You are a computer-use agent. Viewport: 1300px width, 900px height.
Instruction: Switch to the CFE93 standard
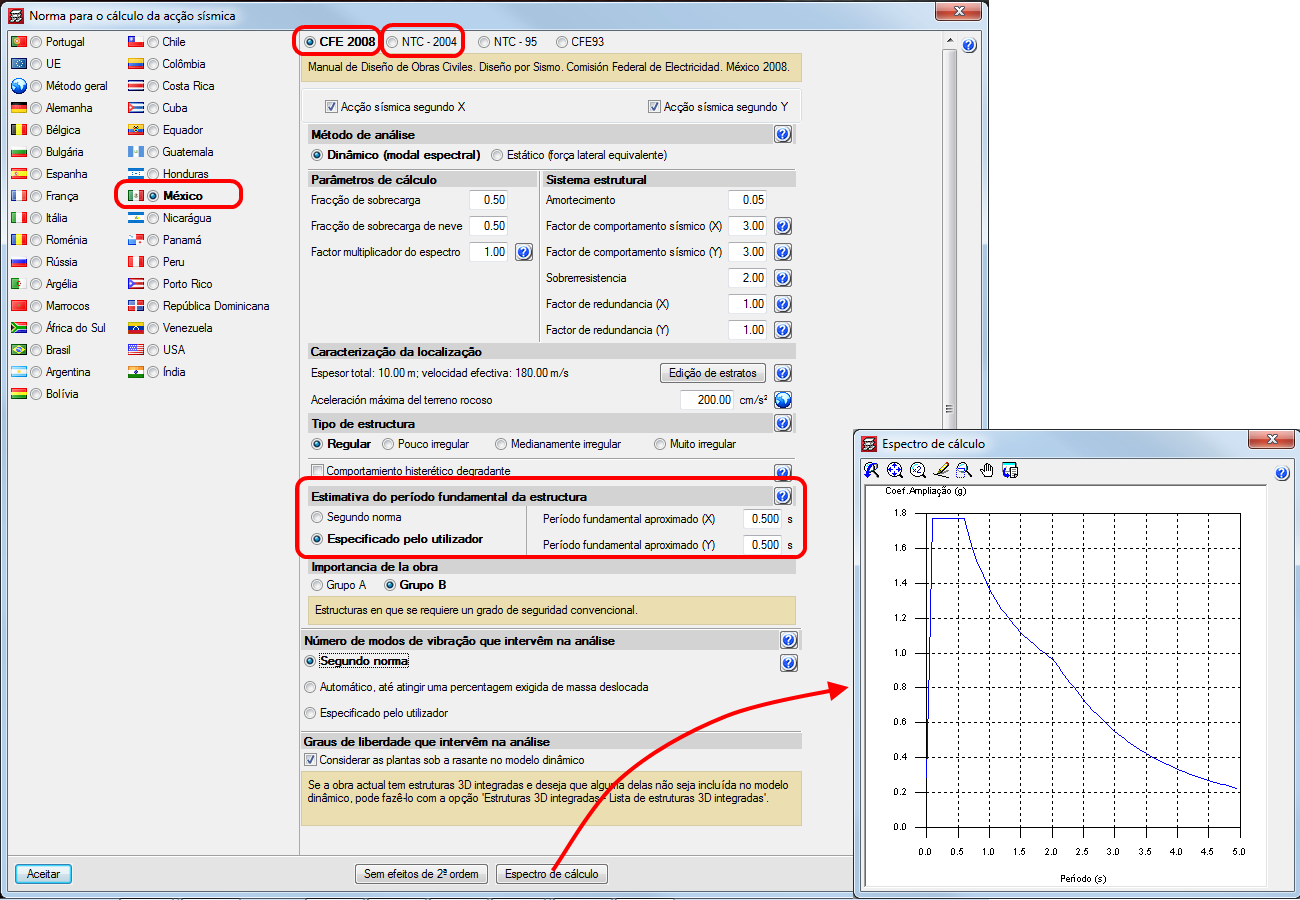[x=562, y=42]
